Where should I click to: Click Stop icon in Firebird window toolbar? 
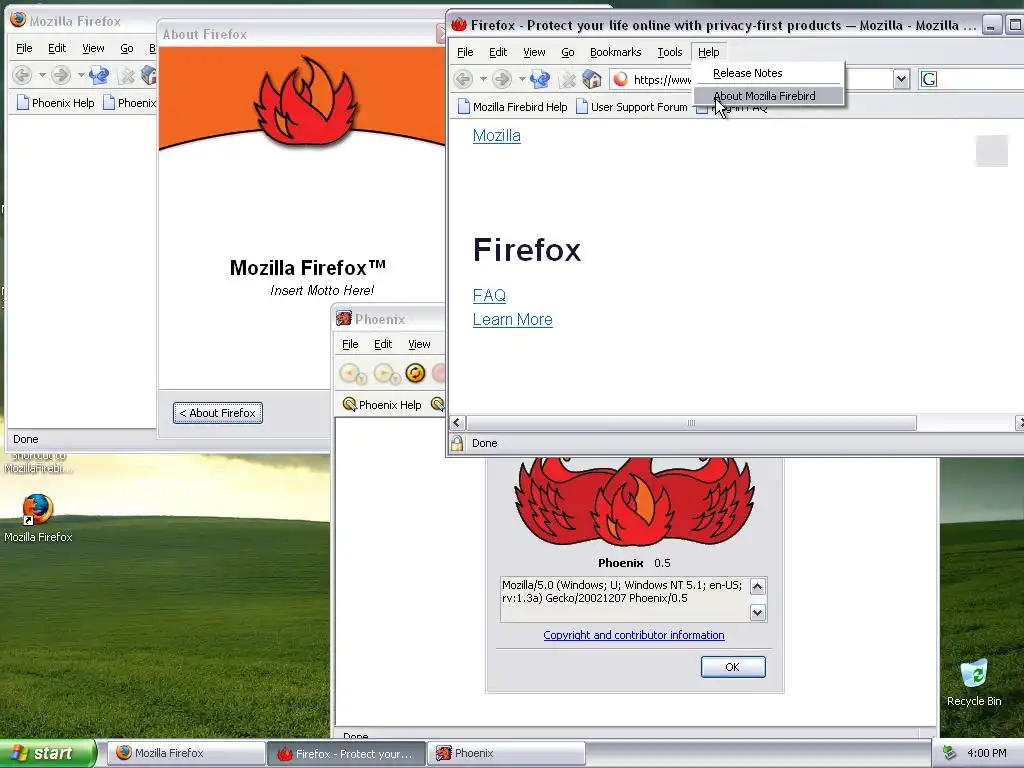coord(568,80)
